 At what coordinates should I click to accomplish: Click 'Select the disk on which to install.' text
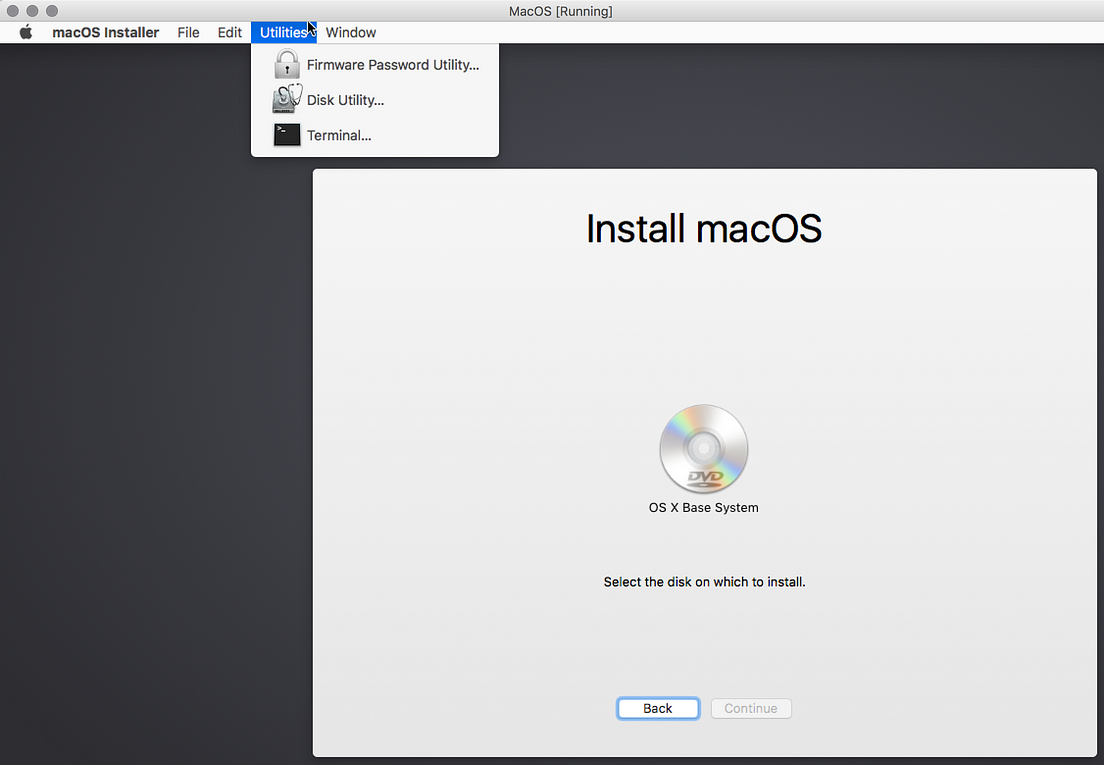tap(704, 582)
